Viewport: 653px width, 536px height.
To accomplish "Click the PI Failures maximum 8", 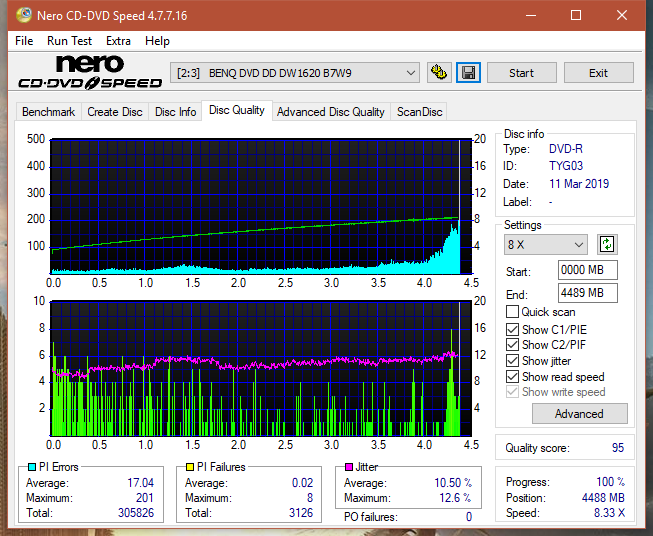I will pos(310,498).
